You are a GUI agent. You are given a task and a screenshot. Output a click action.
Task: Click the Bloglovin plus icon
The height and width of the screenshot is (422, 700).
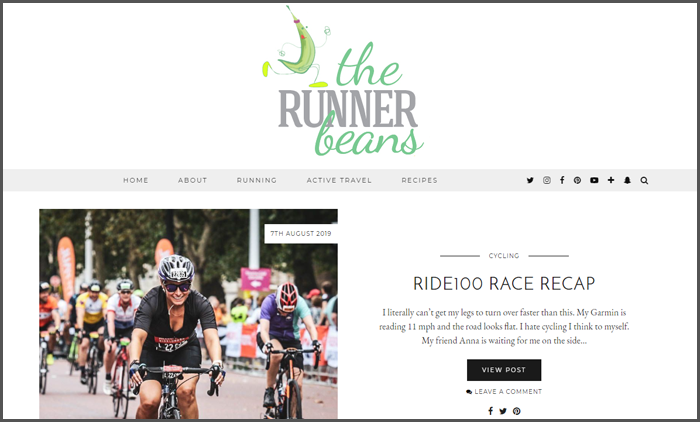[x=611, y=180]
